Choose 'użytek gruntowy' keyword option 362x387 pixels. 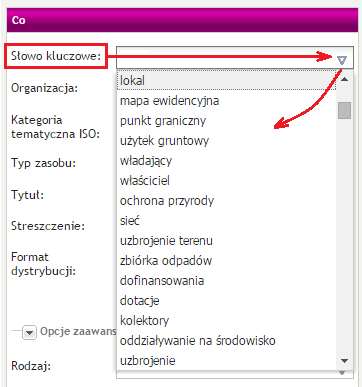click(x=227, y=140)
